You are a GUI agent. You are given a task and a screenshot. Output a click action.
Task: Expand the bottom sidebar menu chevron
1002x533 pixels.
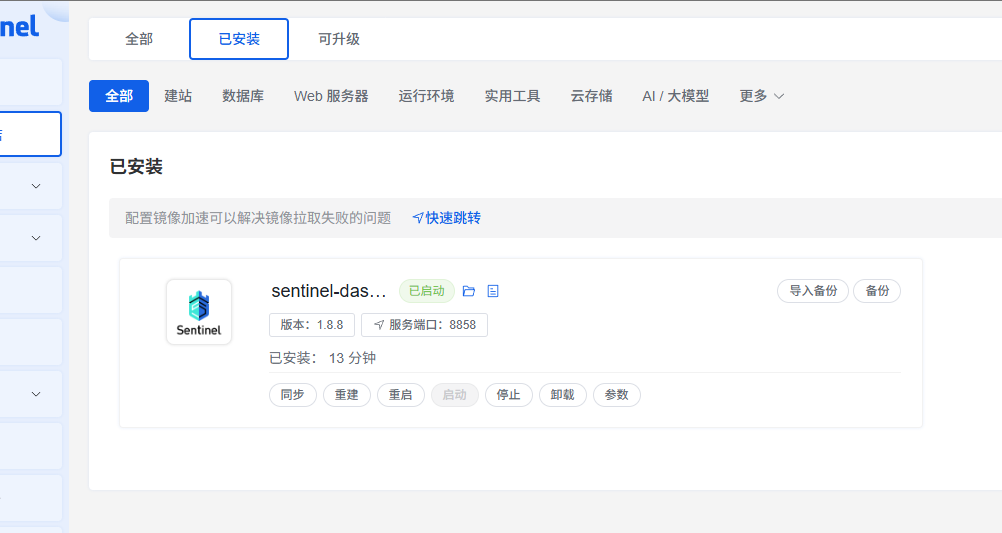tap(36, 394)
